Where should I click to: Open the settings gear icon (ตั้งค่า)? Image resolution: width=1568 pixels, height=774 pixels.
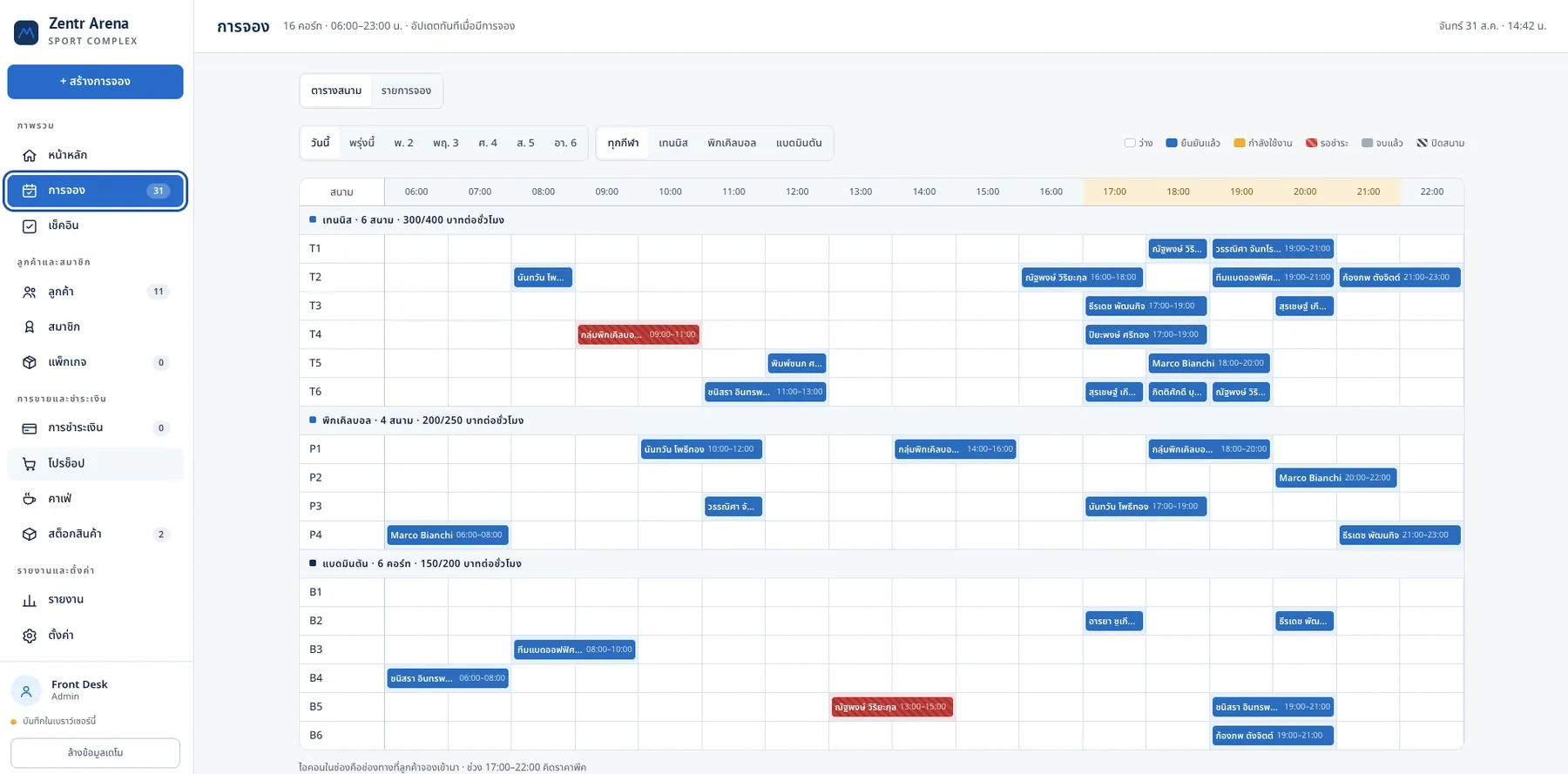click(x=30, y=636)
